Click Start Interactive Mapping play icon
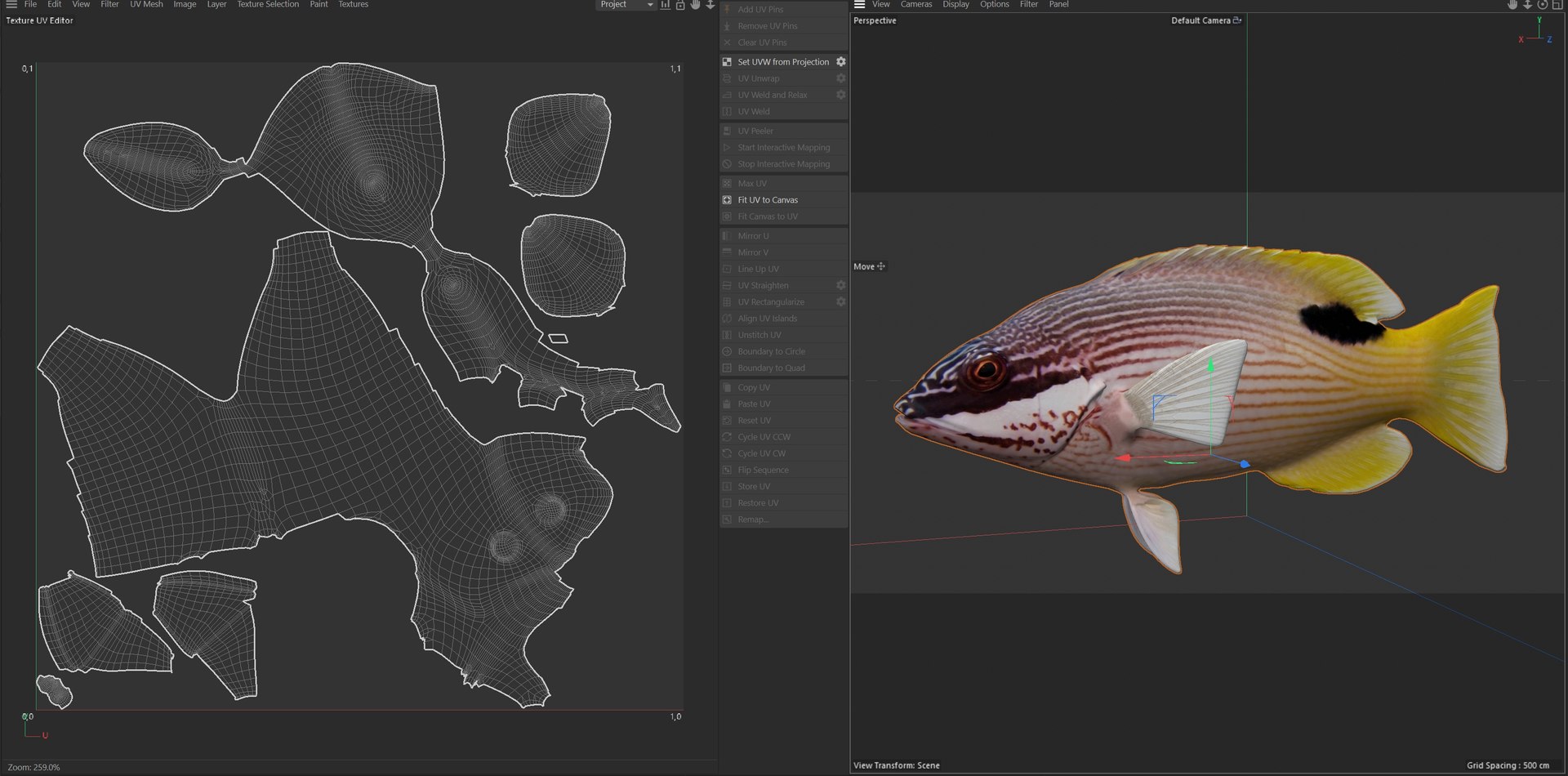The width and height of the screenshot is (1568, 776). [x=727, y=148]
